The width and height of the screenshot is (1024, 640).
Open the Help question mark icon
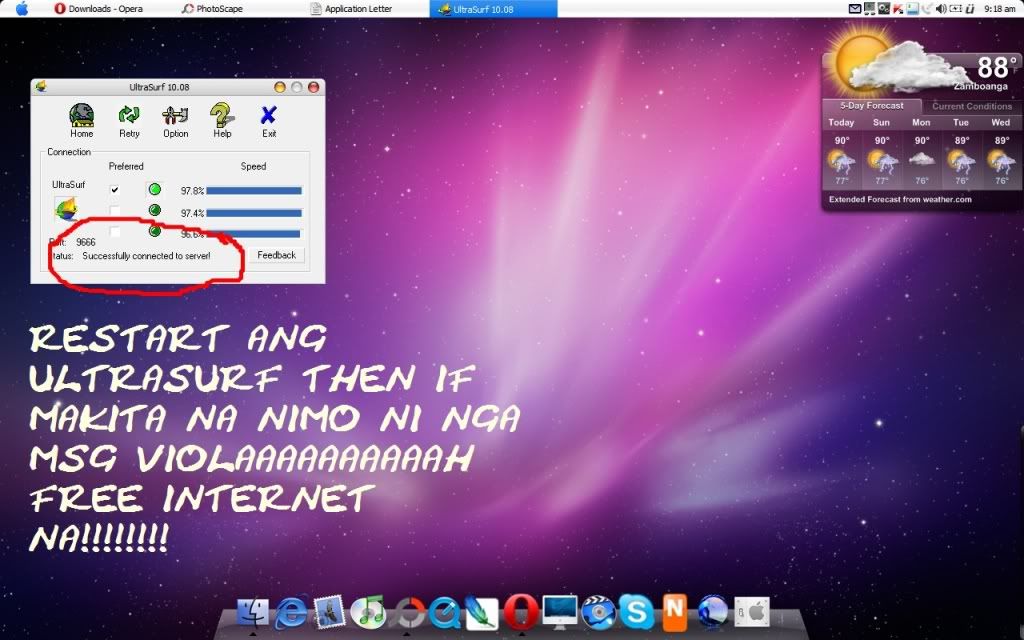click(x=222, y=115)
